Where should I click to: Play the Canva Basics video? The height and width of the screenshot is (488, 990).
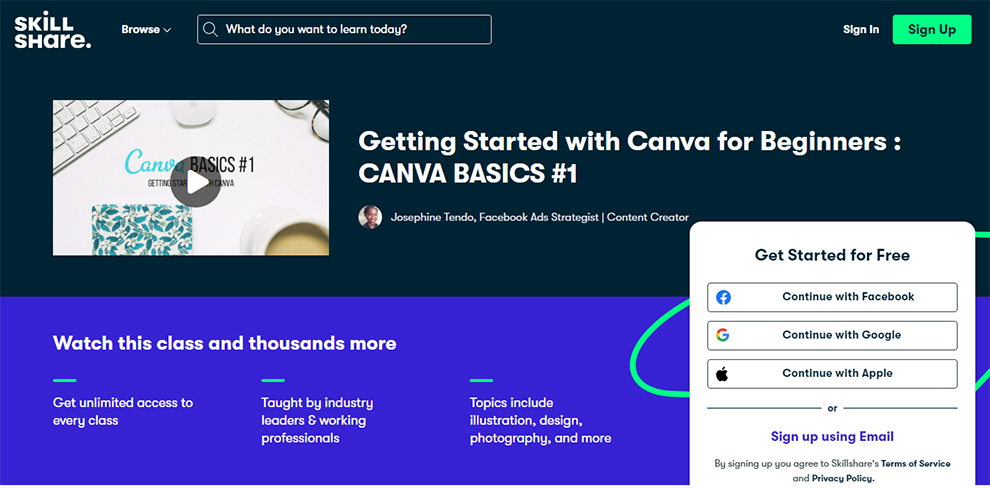click(195, 182)
